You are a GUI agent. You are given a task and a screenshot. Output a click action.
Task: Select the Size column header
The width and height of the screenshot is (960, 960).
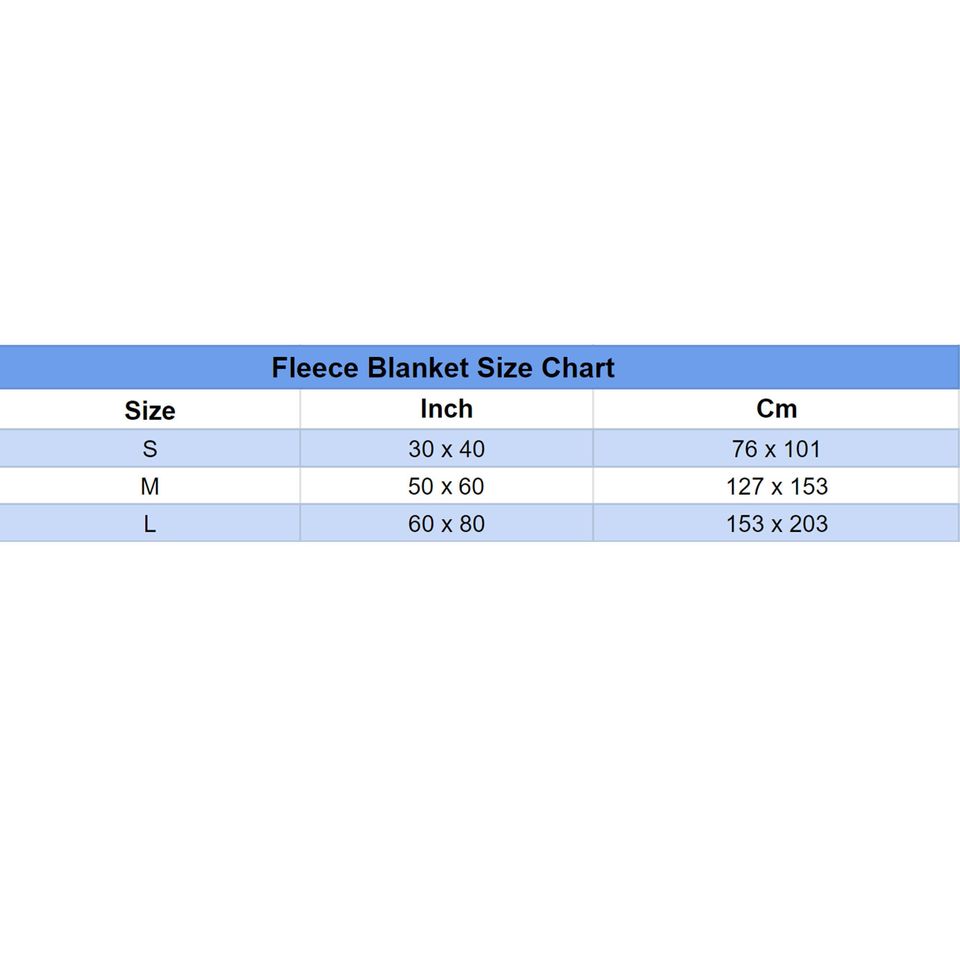tap(150, 410)
